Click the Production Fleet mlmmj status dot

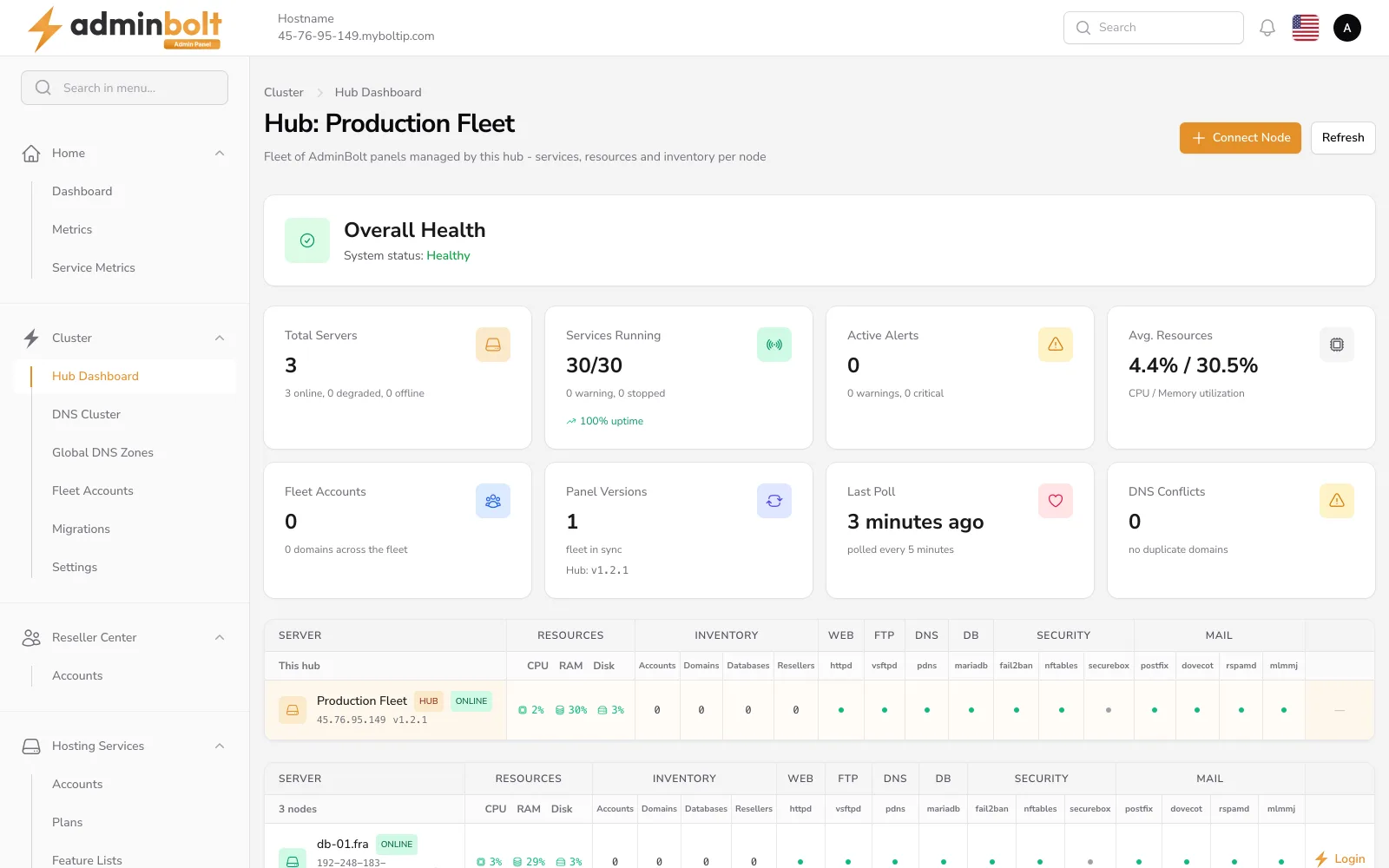click(x=1284, y=710)
